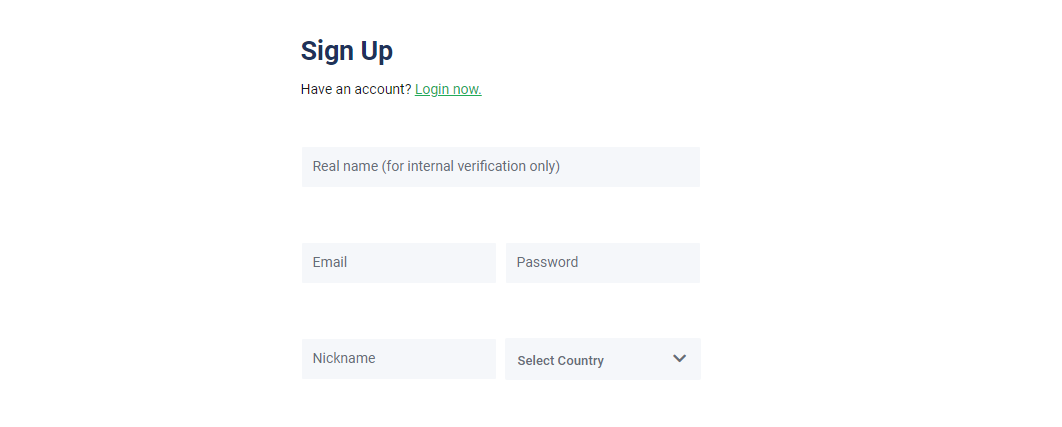Focus the Real name input field
1062x427 pixels.
point(500,166)
